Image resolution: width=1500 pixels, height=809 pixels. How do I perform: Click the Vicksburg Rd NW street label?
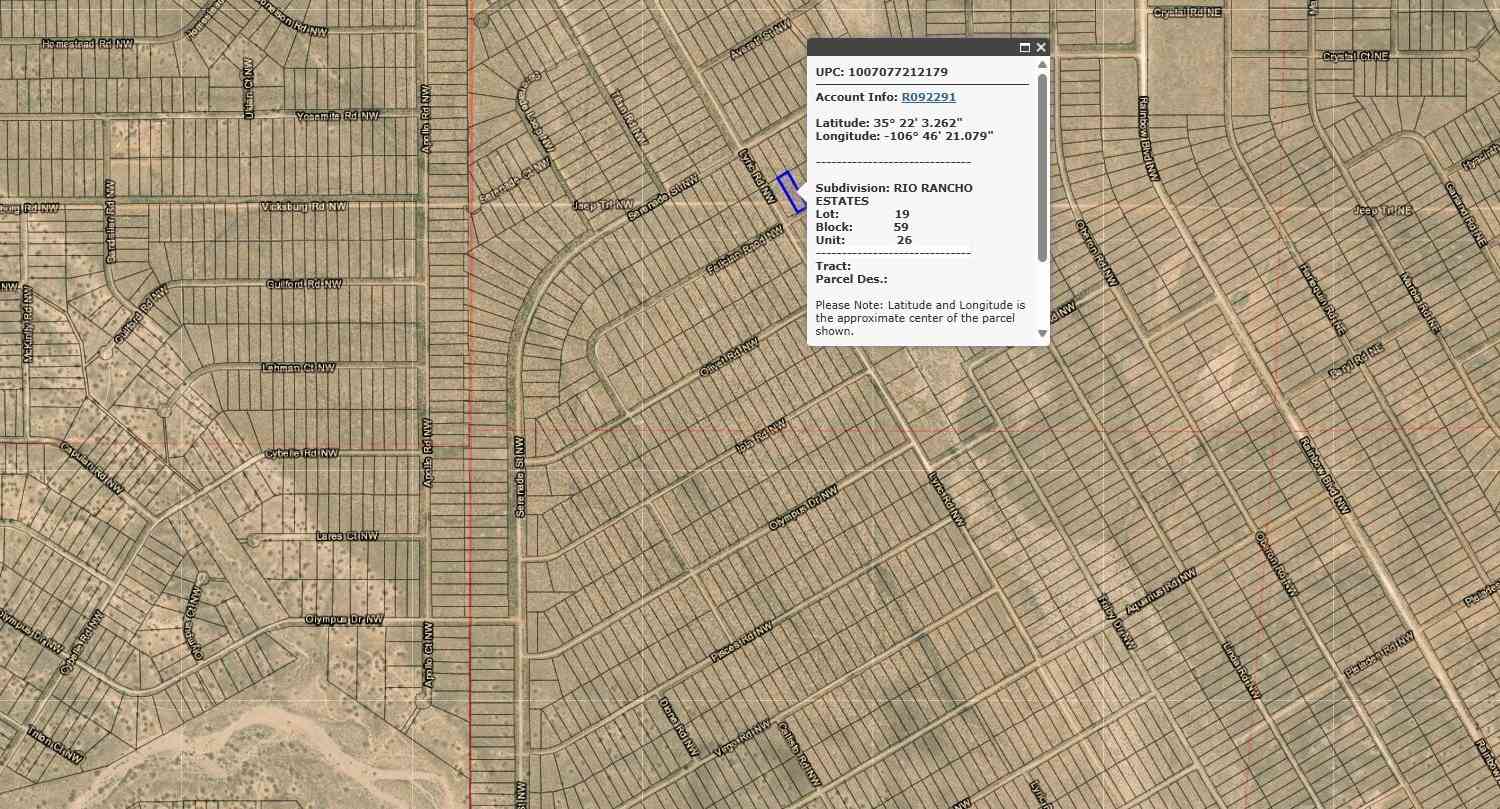pyautogui.click(x=303, y=206)
